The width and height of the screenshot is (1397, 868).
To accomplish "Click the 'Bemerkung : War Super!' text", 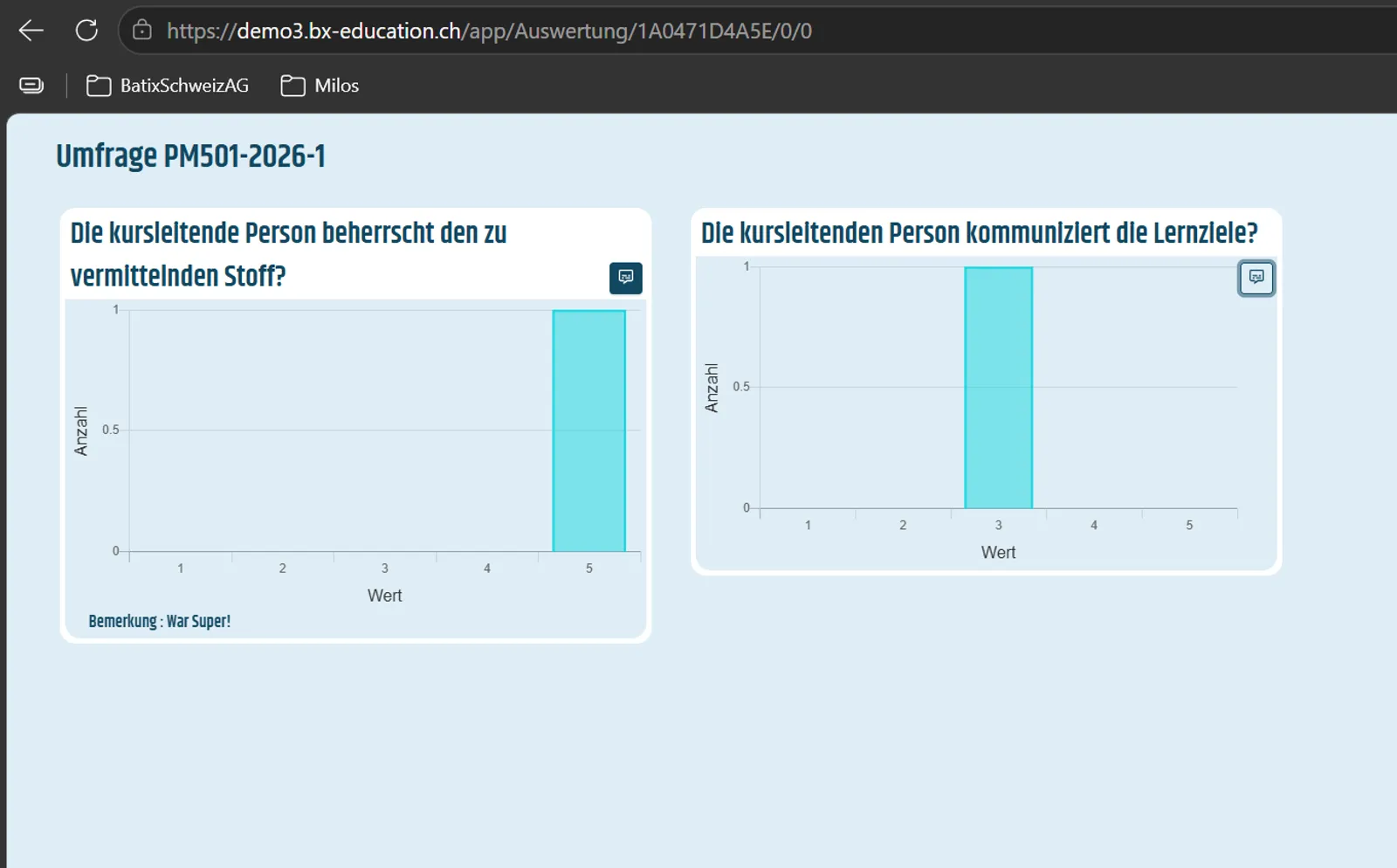I will pyautogui.click(x=160, y=621).
